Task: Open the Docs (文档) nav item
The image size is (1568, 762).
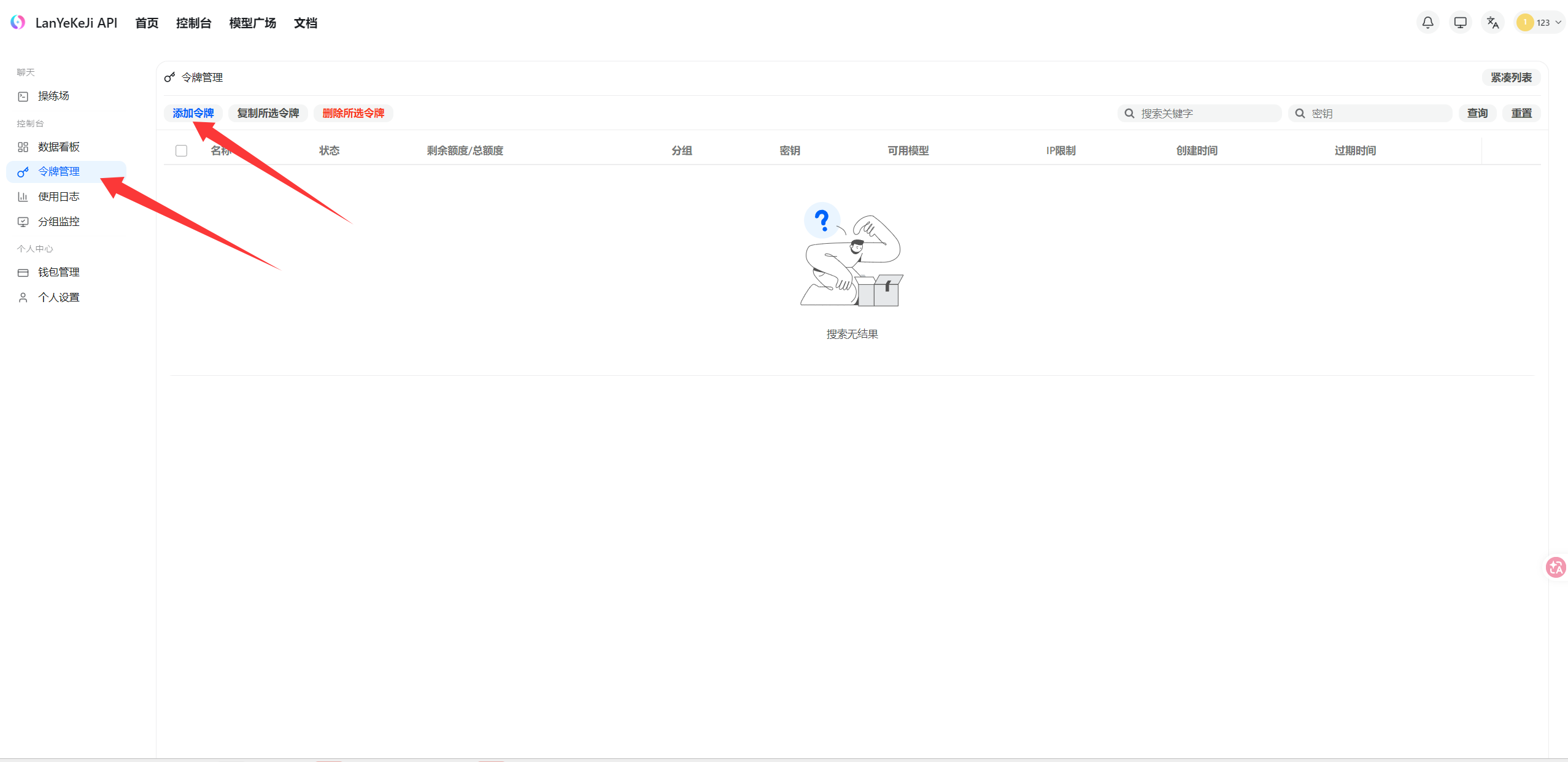Action: (306, 23)
